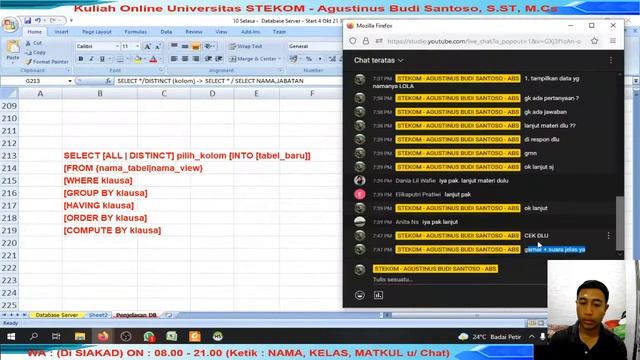Cut the selected cells
The height and width of the screenshot is (360, 640).
(34, 43)
